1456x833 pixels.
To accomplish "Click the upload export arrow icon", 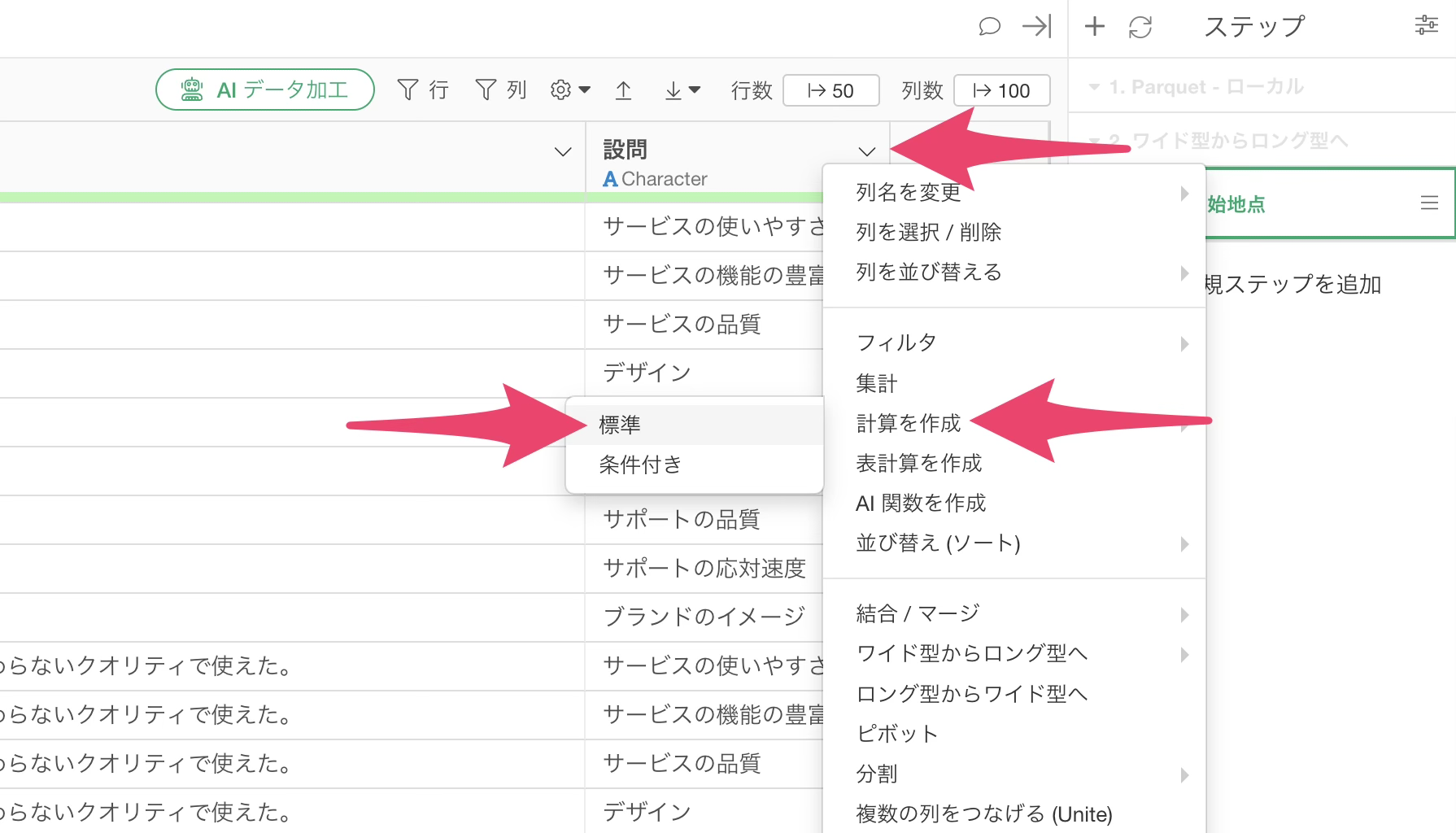I will point(623,90).
